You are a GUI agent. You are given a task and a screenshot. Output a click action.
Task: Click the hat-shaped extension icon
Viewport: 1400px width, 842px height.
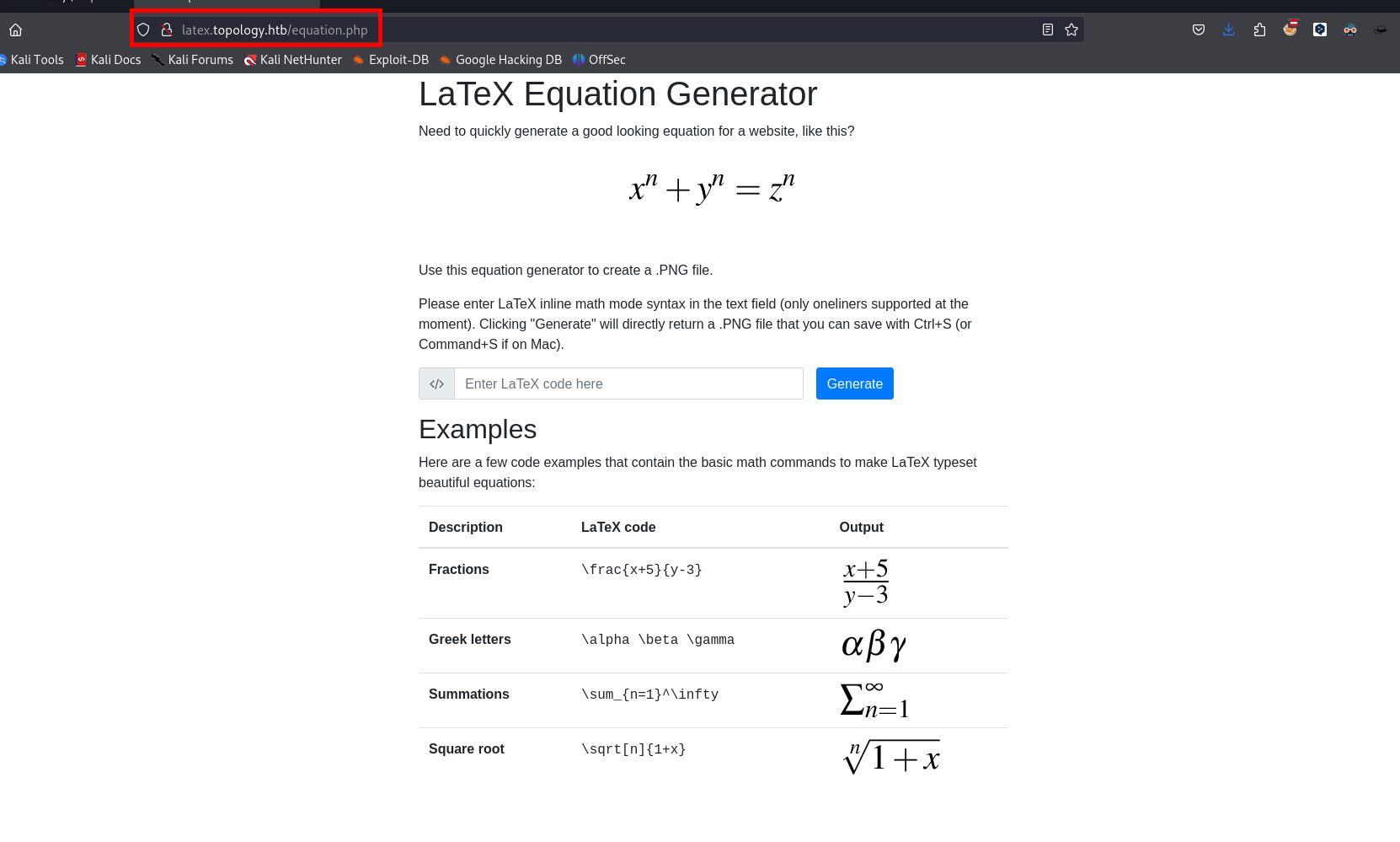pyautogui.click(x=1380, y=30)
